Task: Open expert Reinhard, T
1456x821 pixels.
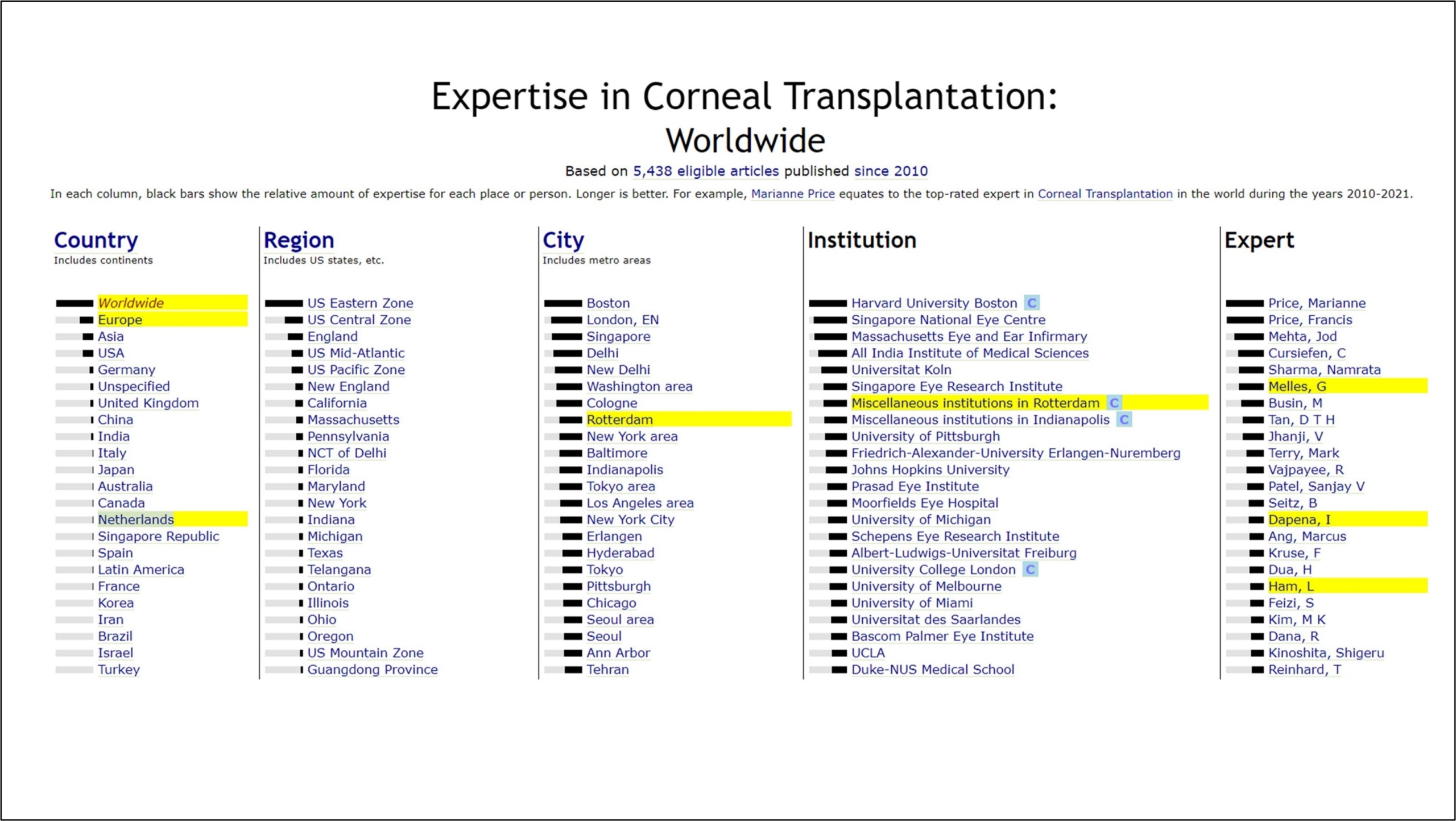Action: pos(1305,670)
